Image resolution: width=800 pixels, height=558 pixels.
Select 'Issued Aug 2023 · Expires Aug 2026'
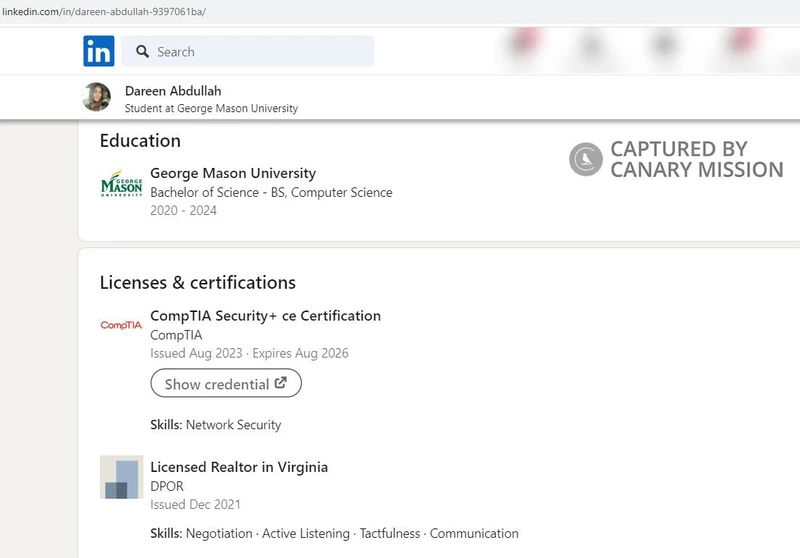tap(249, 353)
